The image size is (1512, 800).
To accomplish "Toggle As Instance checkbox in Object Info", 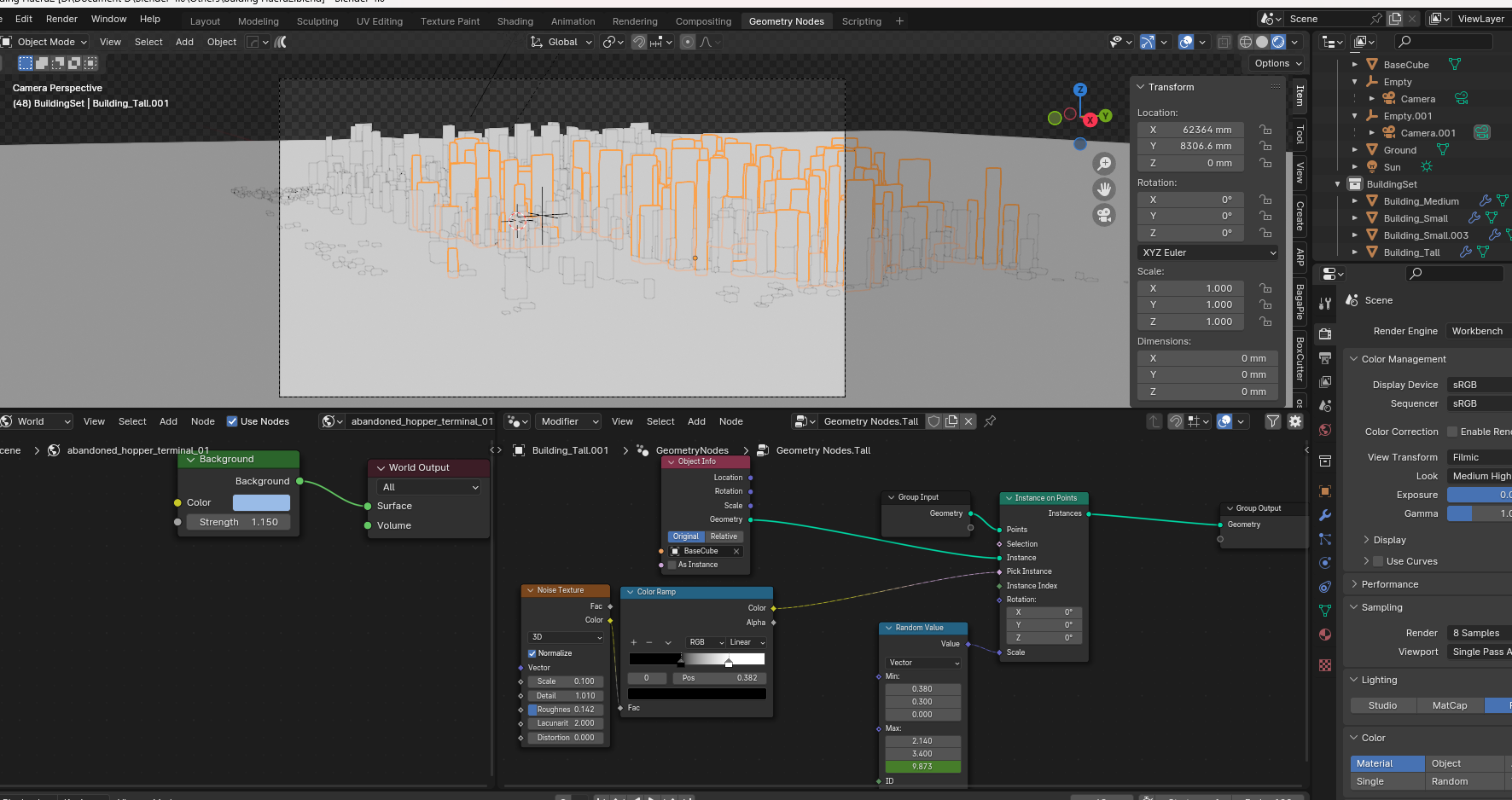I will (672, 565).
